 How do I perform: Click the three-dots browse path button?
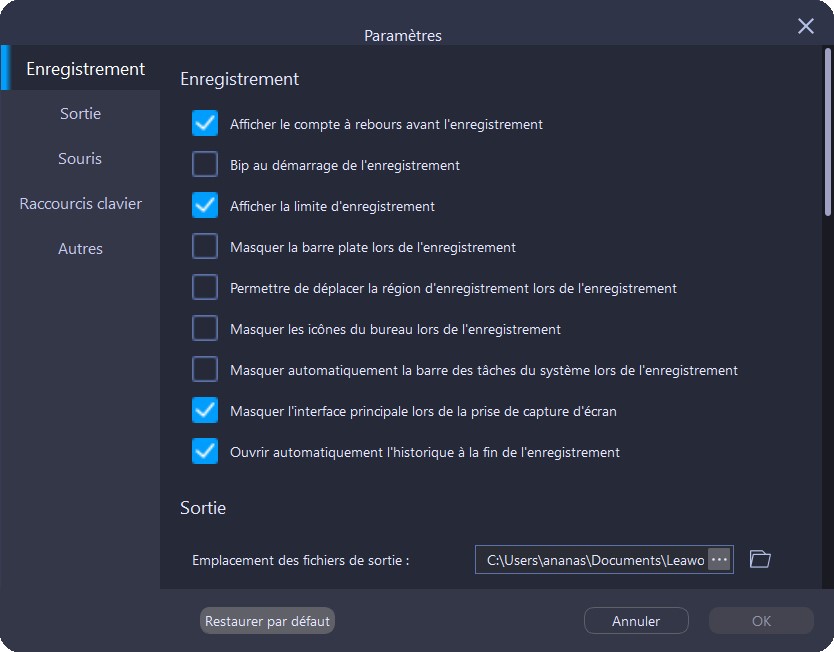point(719,559)
